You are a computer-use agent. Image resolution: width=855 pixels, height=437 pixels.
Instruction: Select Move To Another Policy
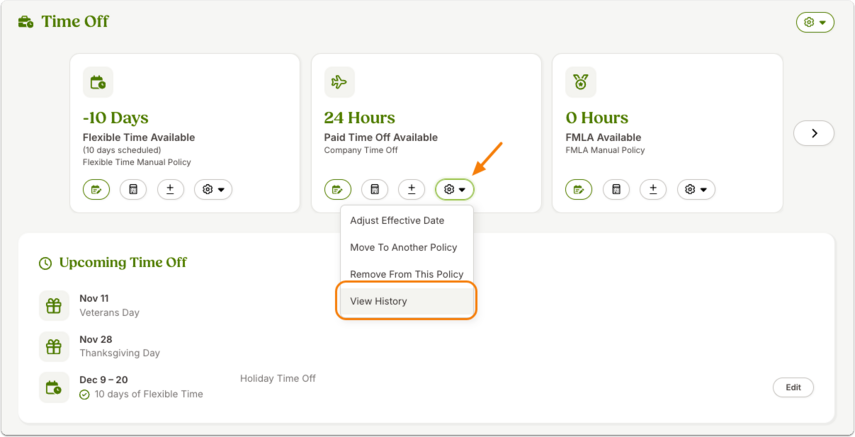point(407,248)
